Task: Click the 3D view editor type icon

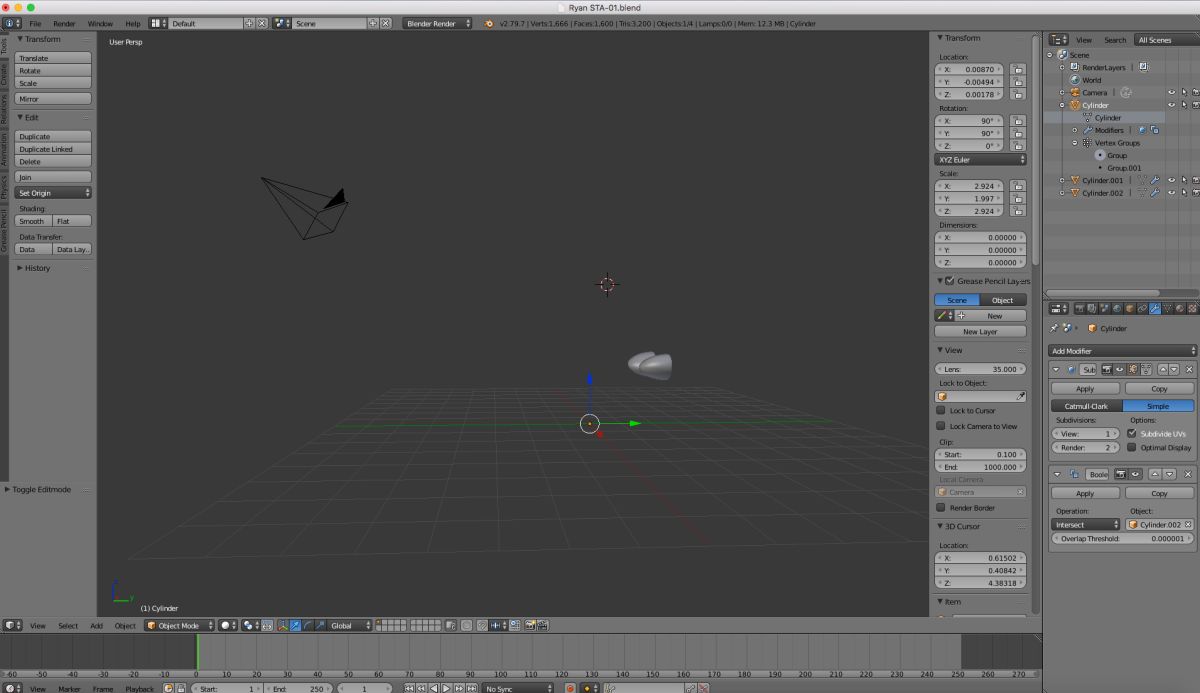Action: [x=12, y=625]
